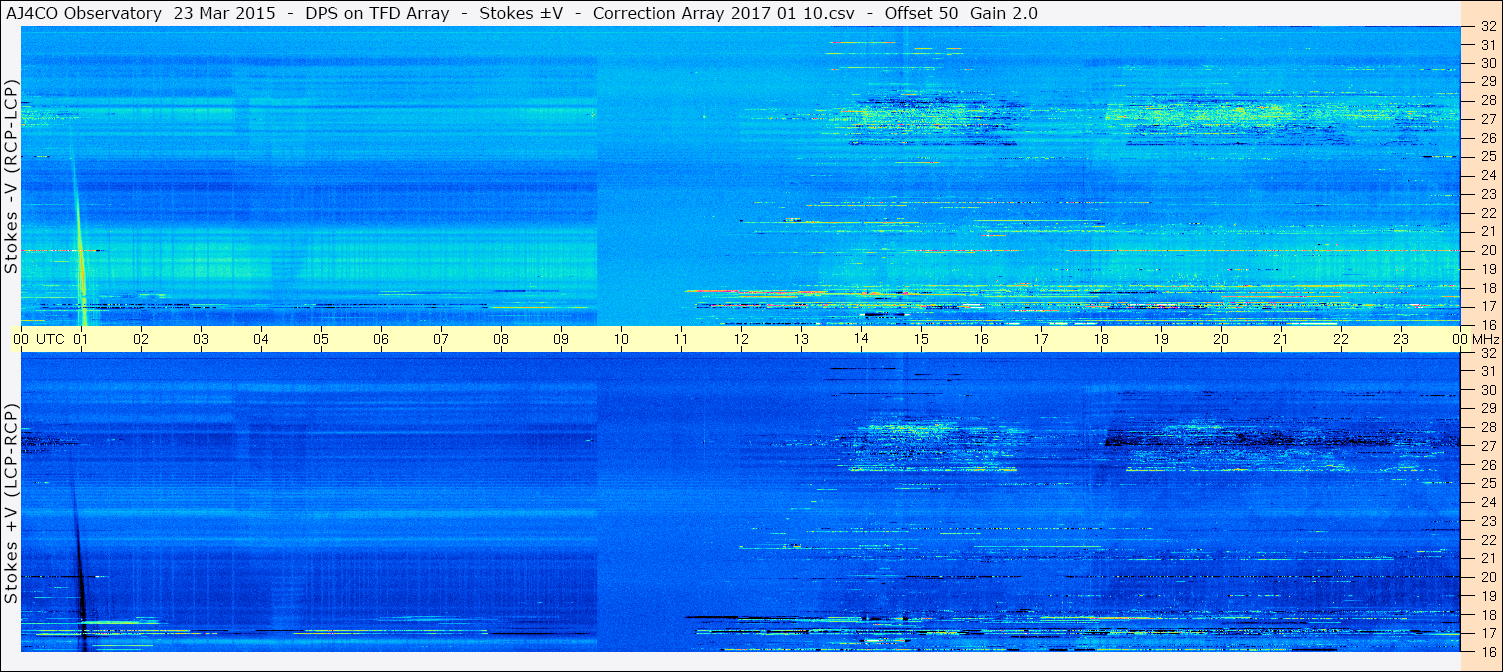Click the 17 MHz label of the lower panel
1503x672 pixels.
[x=1487, y=633]
